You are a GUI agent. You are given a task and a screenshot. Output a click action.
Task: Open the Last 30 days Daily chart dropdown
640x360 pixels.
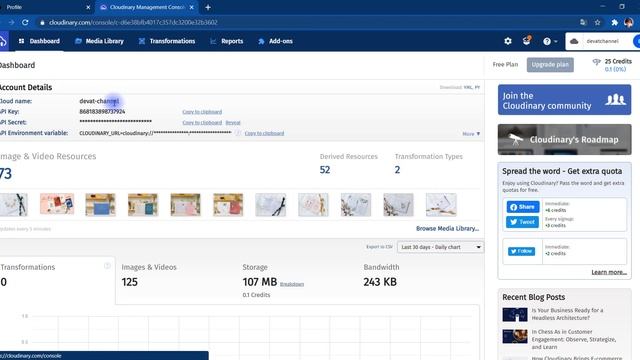click(x=440, y=247)
